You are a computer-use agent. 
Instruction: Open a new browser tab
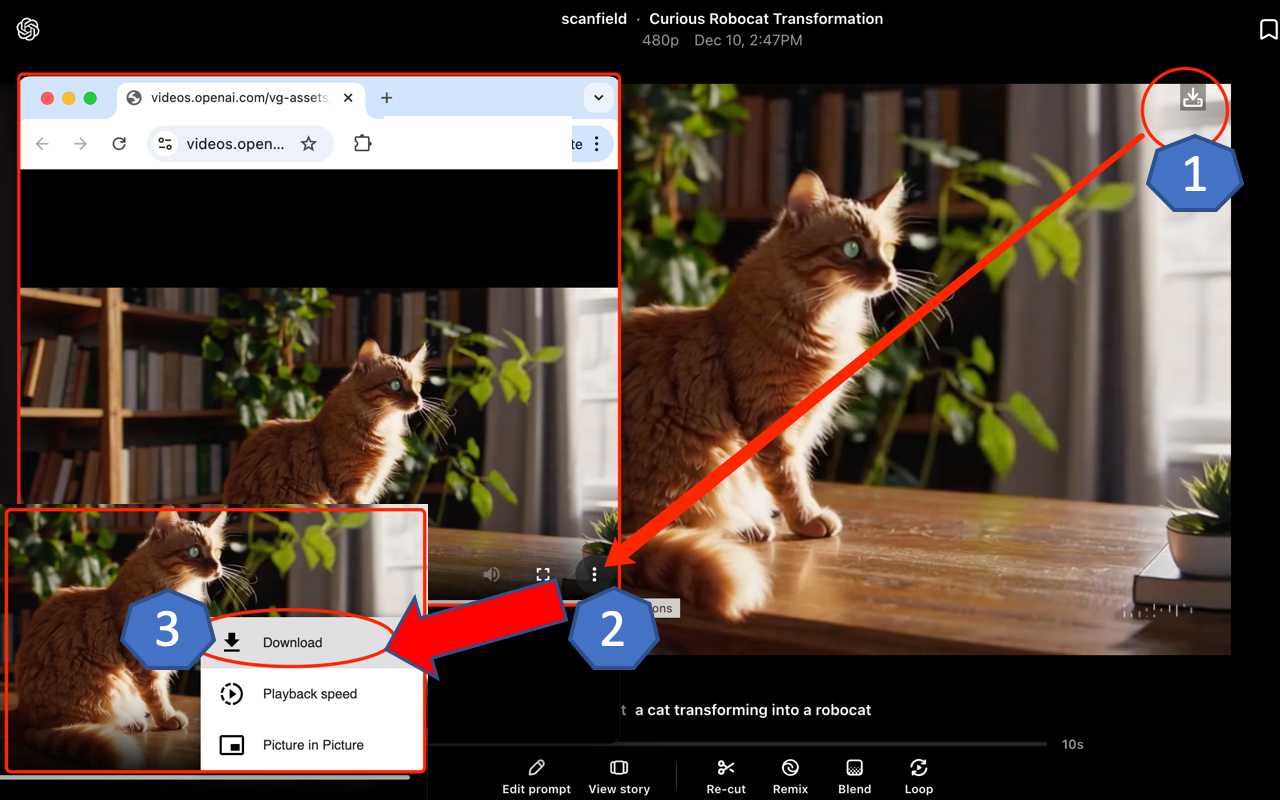pyautogui.click(x=386, y=97)
